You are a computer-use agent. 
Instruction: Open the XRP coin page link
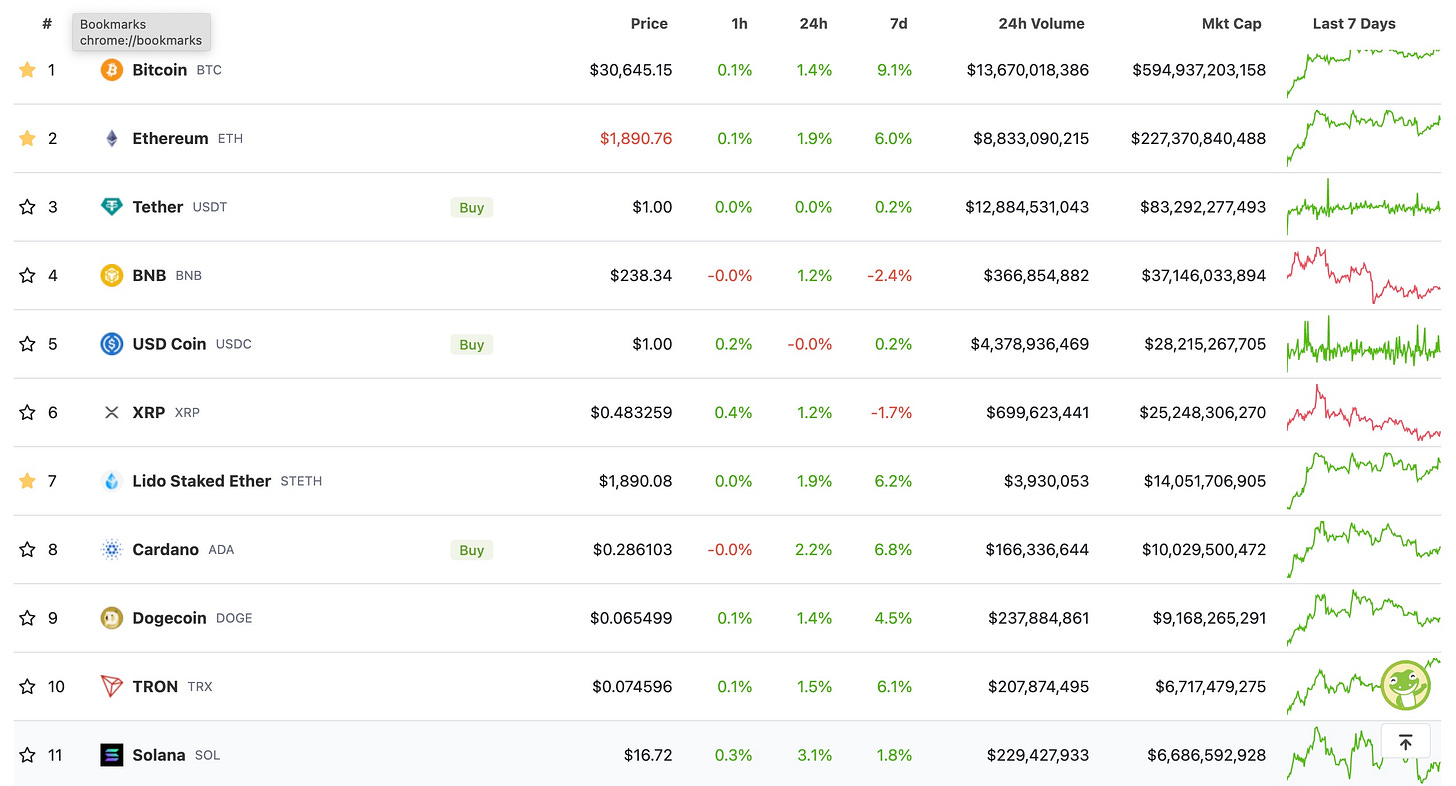[x=149, y=412]
